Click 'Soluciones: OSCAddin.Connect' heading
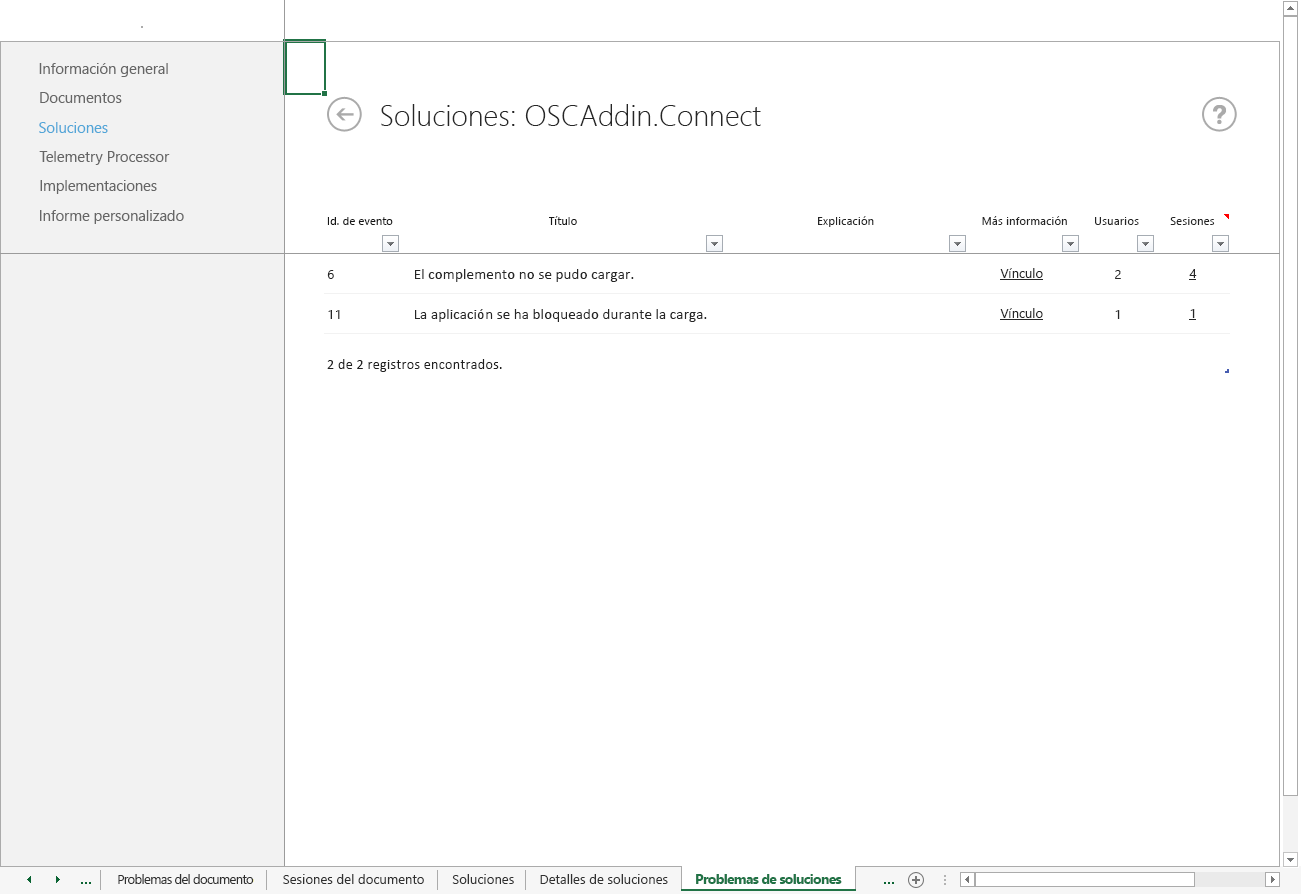The width and height of the screenshot is (1301, 894). click(570, 116)
